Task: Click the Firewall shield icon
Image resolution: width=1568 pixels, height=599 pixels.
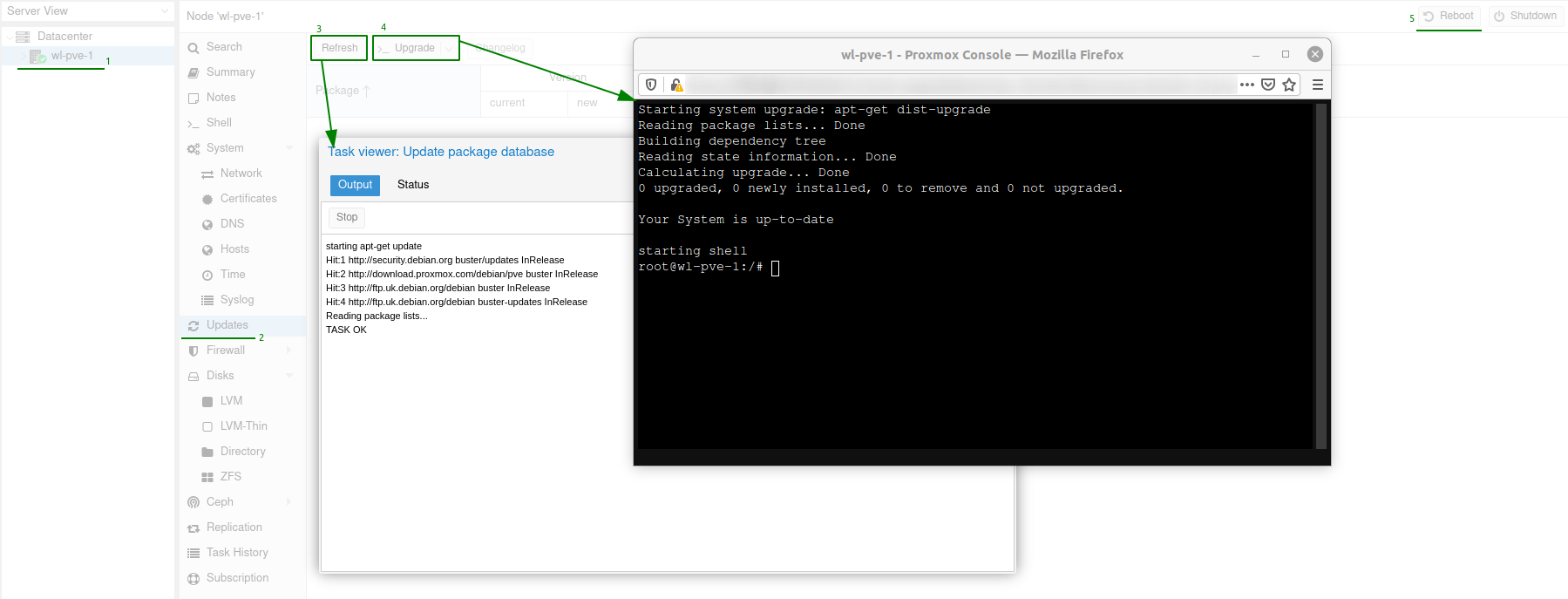Action: pos(193,351)
